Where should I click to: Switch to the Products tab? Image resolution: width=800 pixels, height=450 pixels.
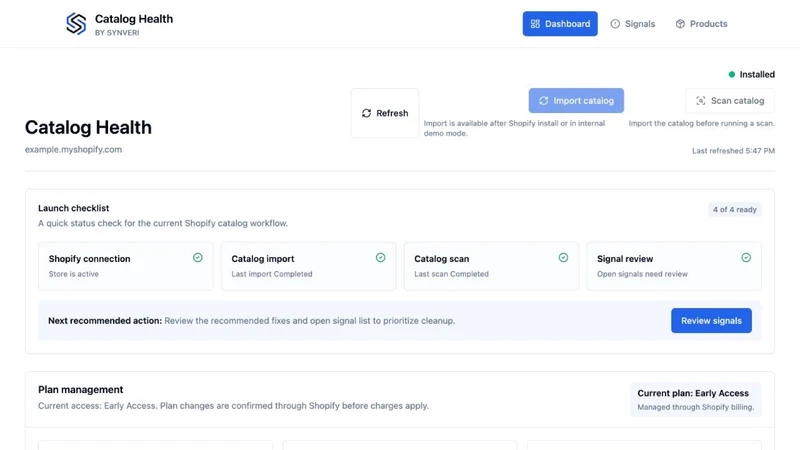(x=702, y=24)
